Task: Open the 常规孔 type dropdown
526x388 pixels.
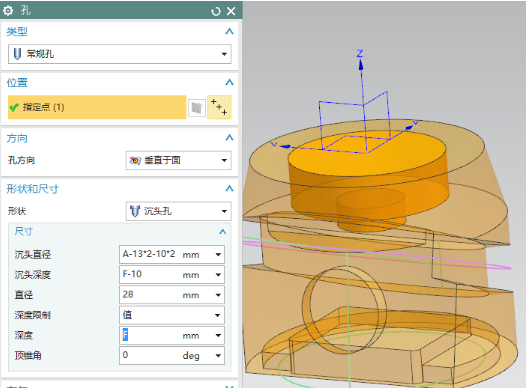Action: click(x=120, y=54)
